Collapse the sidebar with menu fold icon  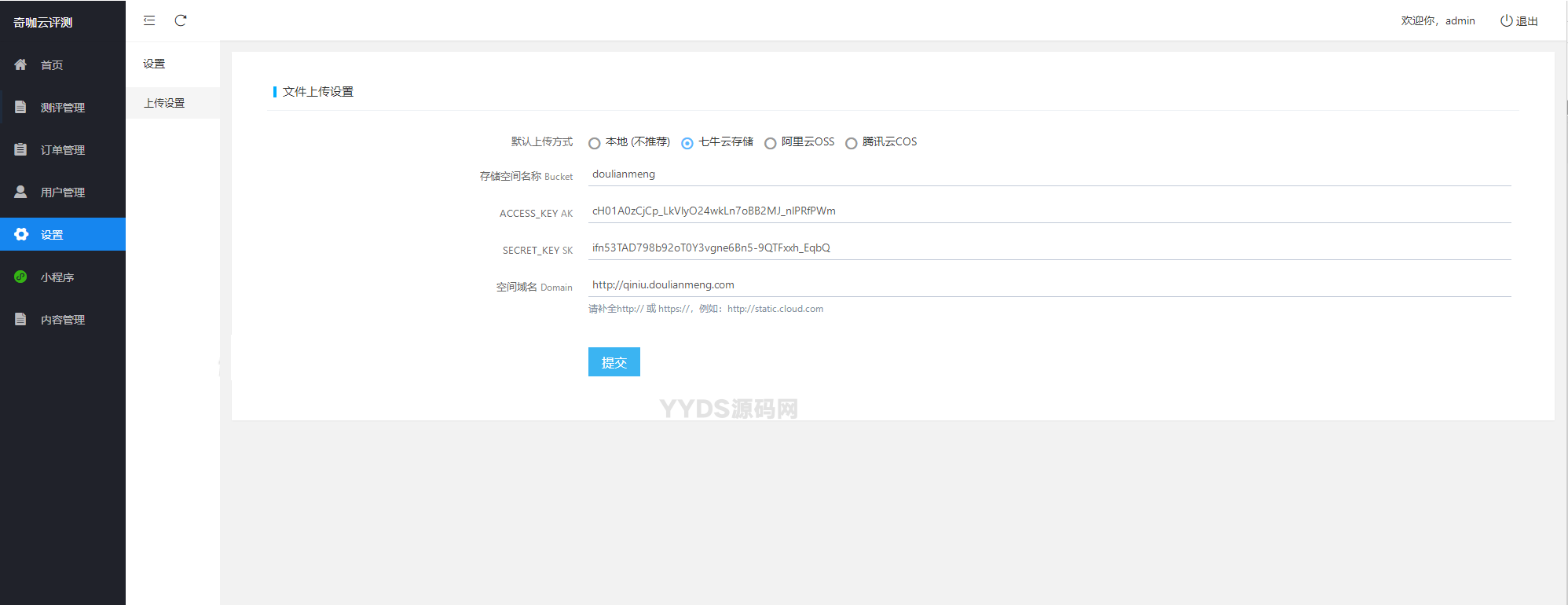pyautogui.click(x=149, y=20)
